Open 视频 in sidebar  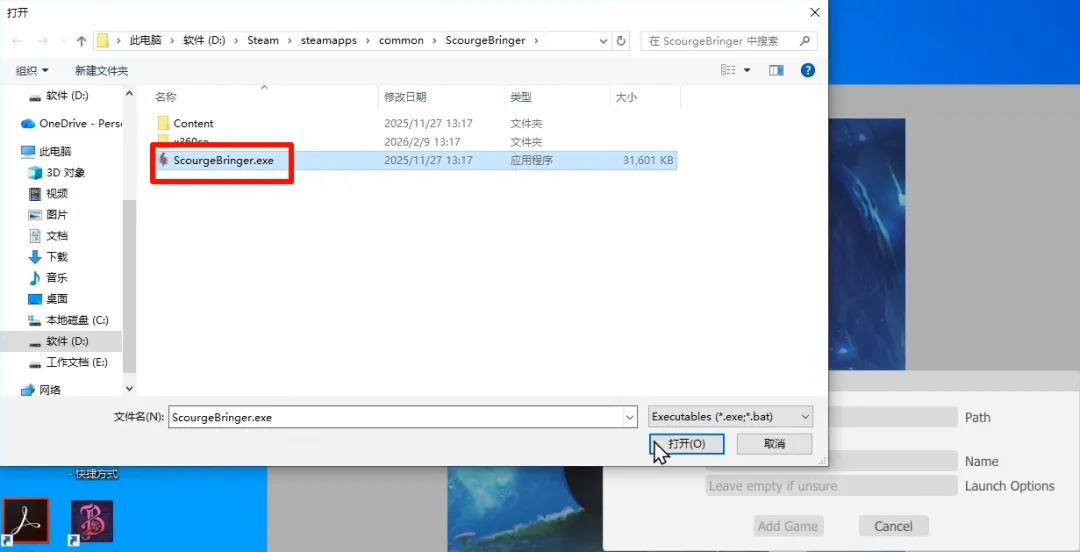pos(48,194)
